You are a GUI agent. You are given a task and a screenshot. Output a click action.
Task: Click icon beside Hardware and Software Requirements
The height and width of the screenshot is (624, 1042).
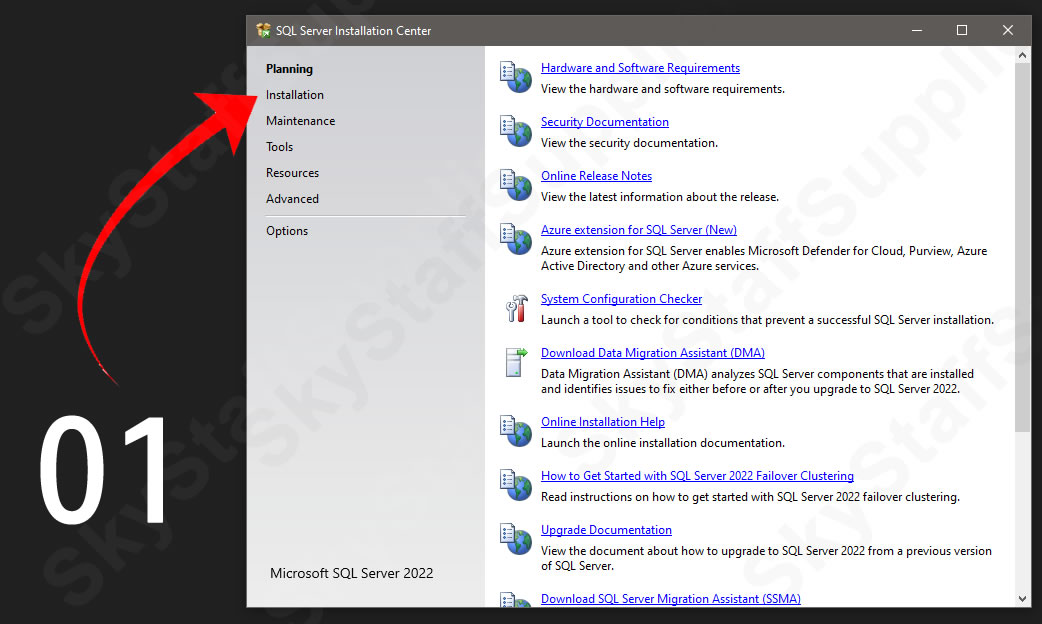pyautogui.click(x=516, y=77)
